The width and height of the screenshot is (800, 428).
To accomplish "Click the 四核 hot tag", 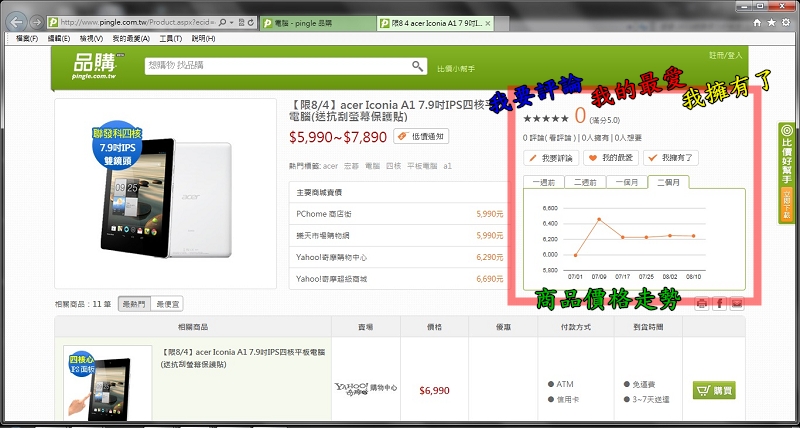I will point(393,166).
